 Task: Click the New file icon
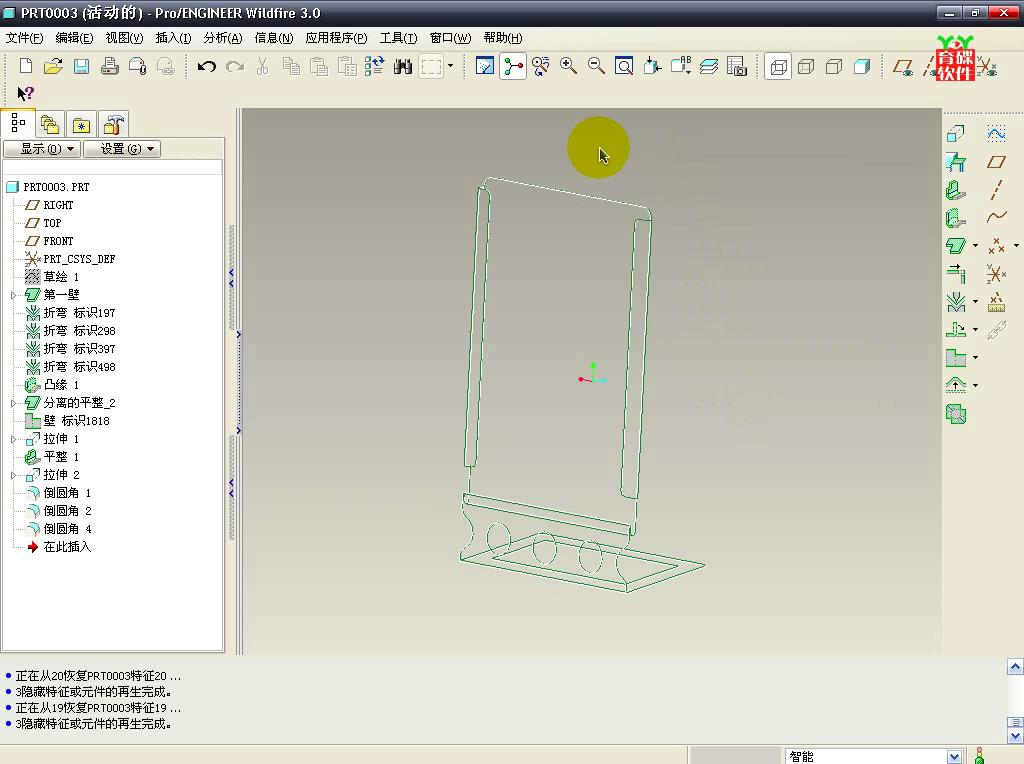click(25, 66)
